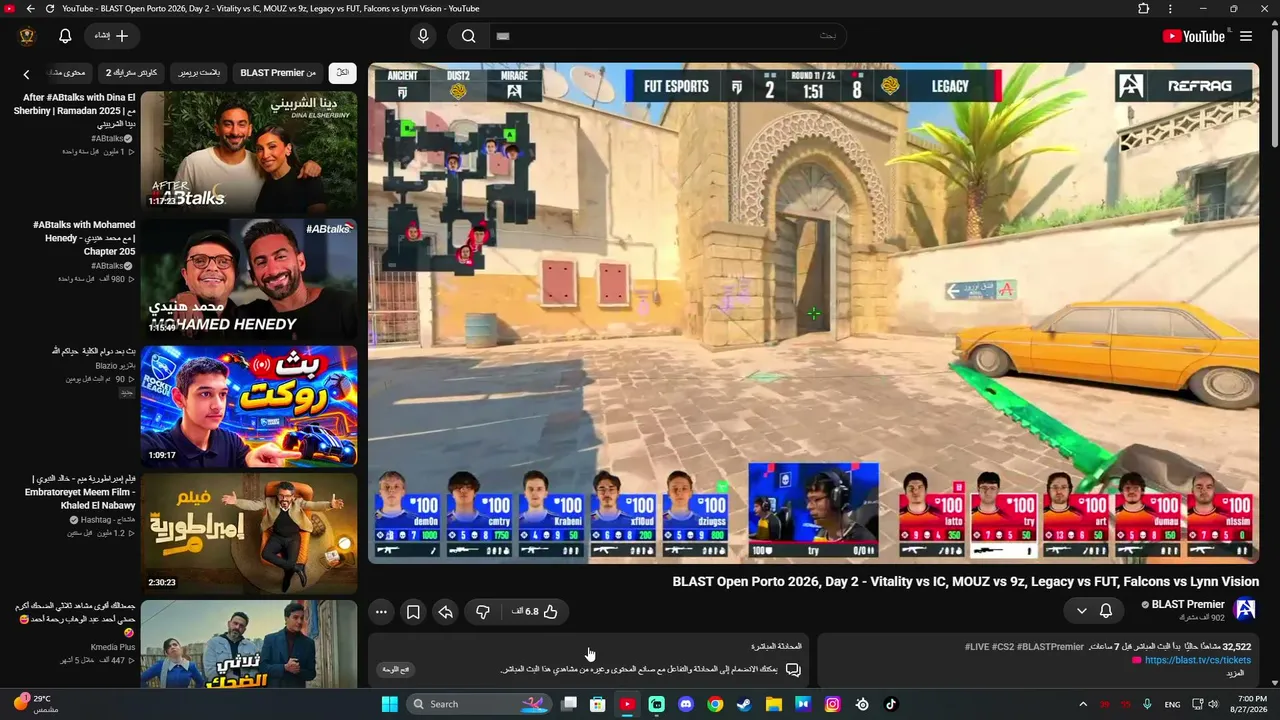Select the الكل filter chip
The height and width of the screenshot is (720, 1280).
[x=342, y=73]
